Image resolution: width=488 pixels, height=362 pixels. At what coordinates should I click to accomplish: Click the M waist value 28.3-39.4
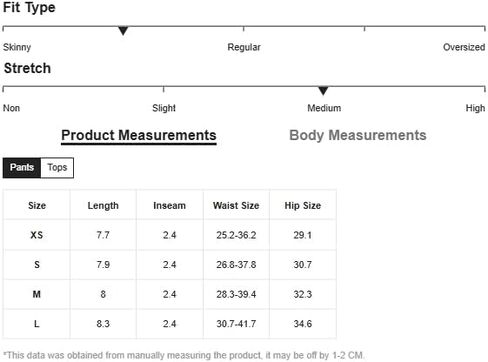(x=236, y=294)
